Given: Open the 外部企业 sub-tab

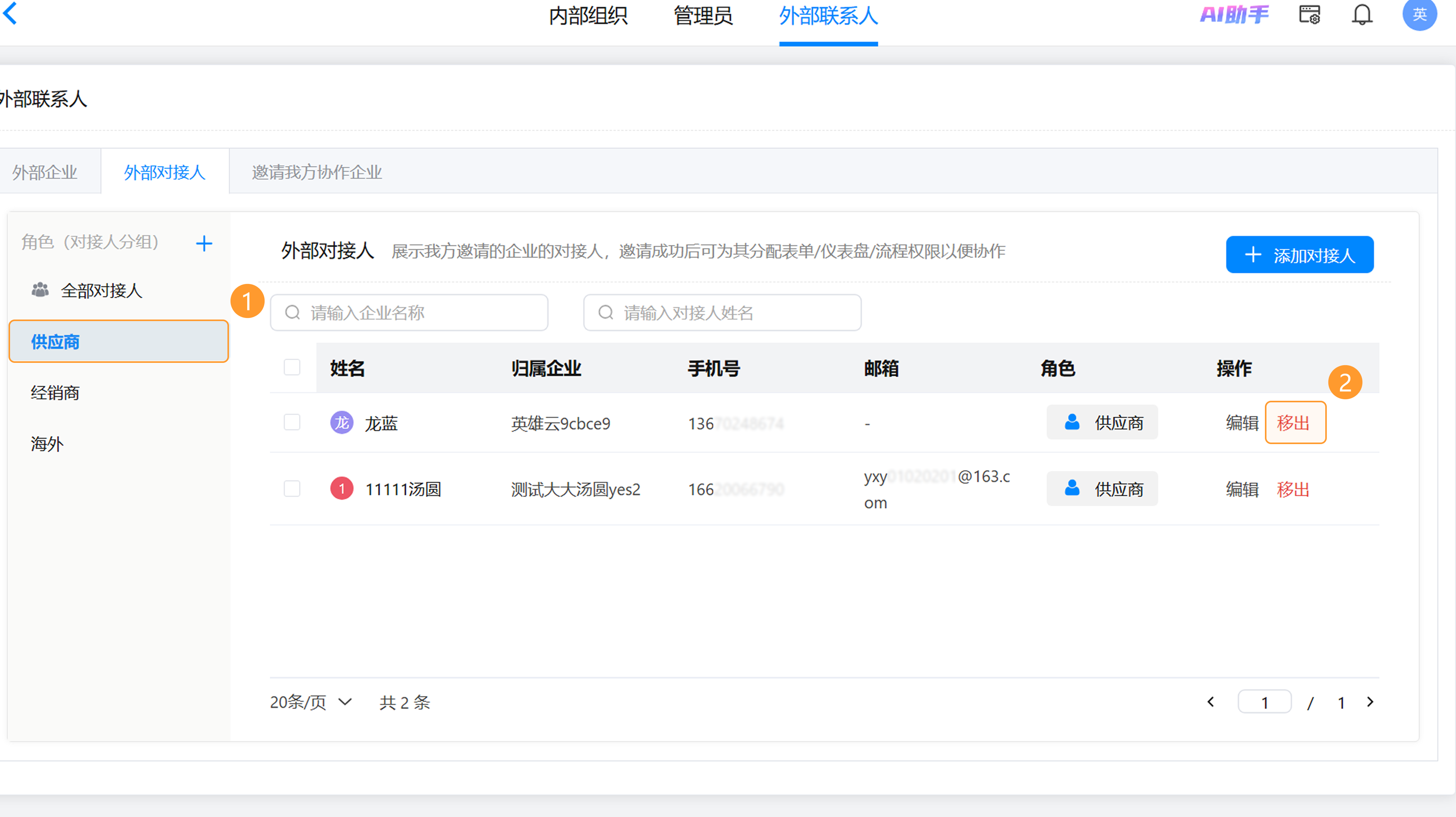Looking at the screenshot, I should coord(44,172).
